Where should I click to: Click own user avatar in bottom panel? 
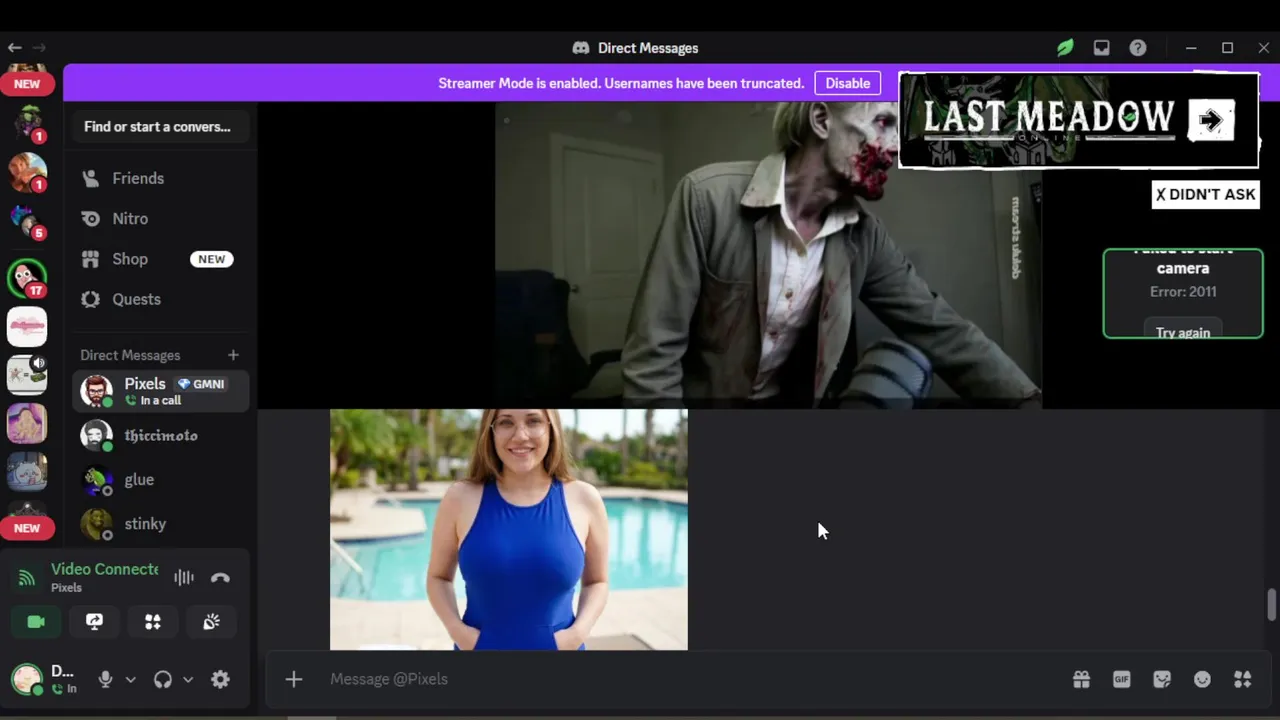[x=27, y=679]
